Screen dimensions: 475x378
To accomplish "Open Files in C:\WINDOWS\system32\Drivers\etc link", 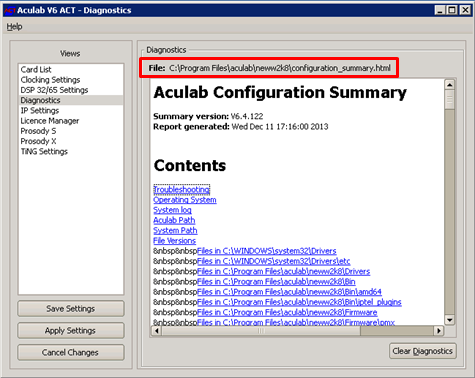I will point(274,261).
